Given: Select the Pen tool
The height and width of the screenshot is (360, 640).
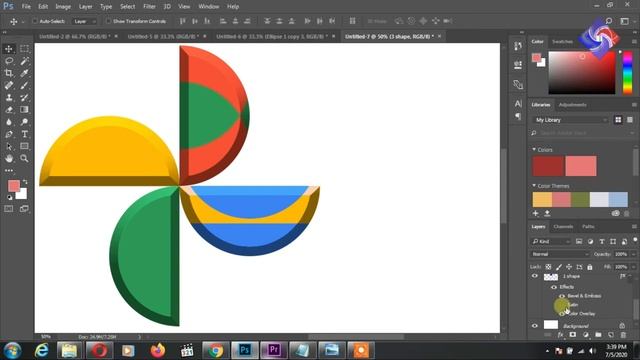Looking at the screenshot, I should point(9,134).
